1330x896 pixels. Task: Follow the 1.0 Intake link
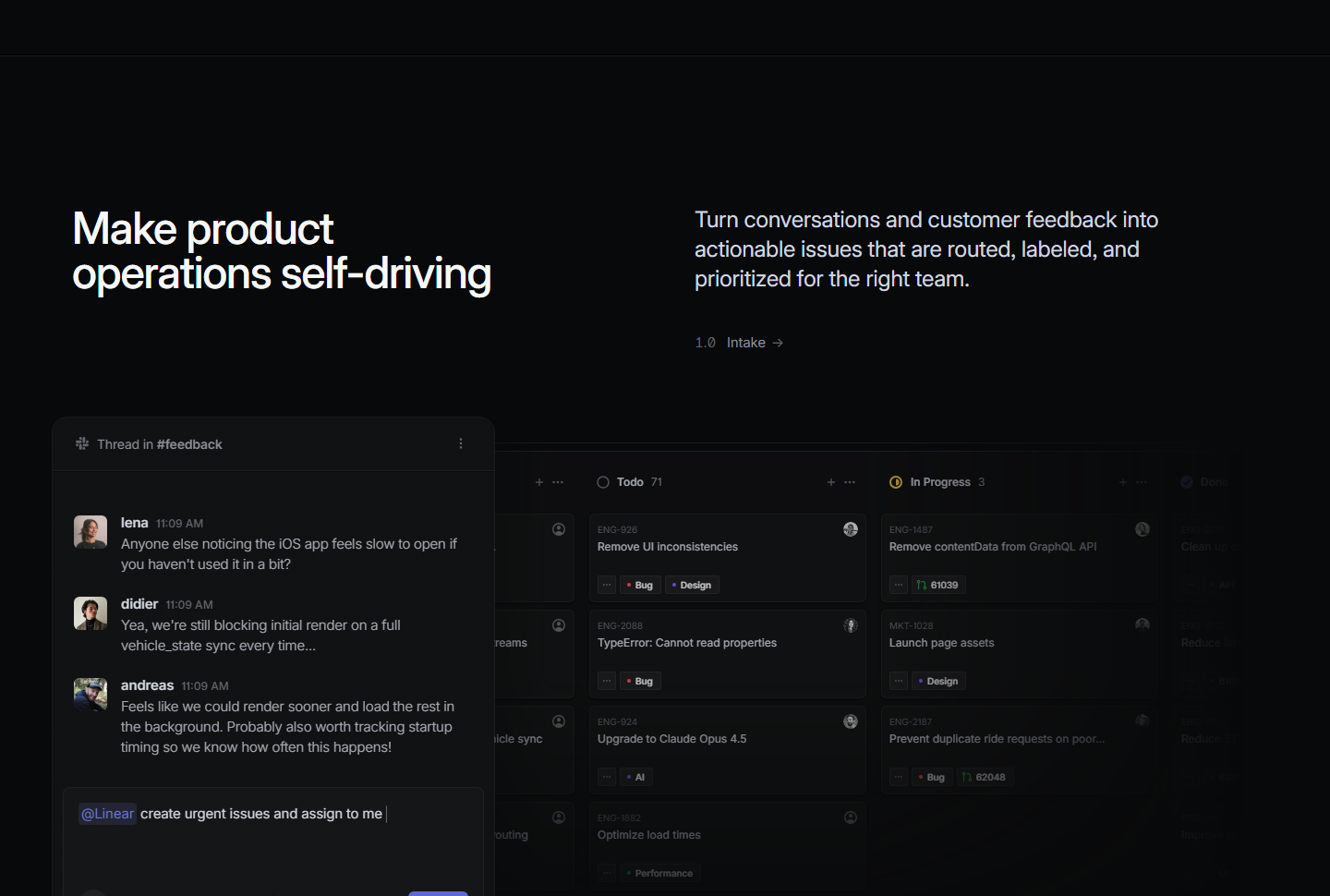tap(739, 343)
